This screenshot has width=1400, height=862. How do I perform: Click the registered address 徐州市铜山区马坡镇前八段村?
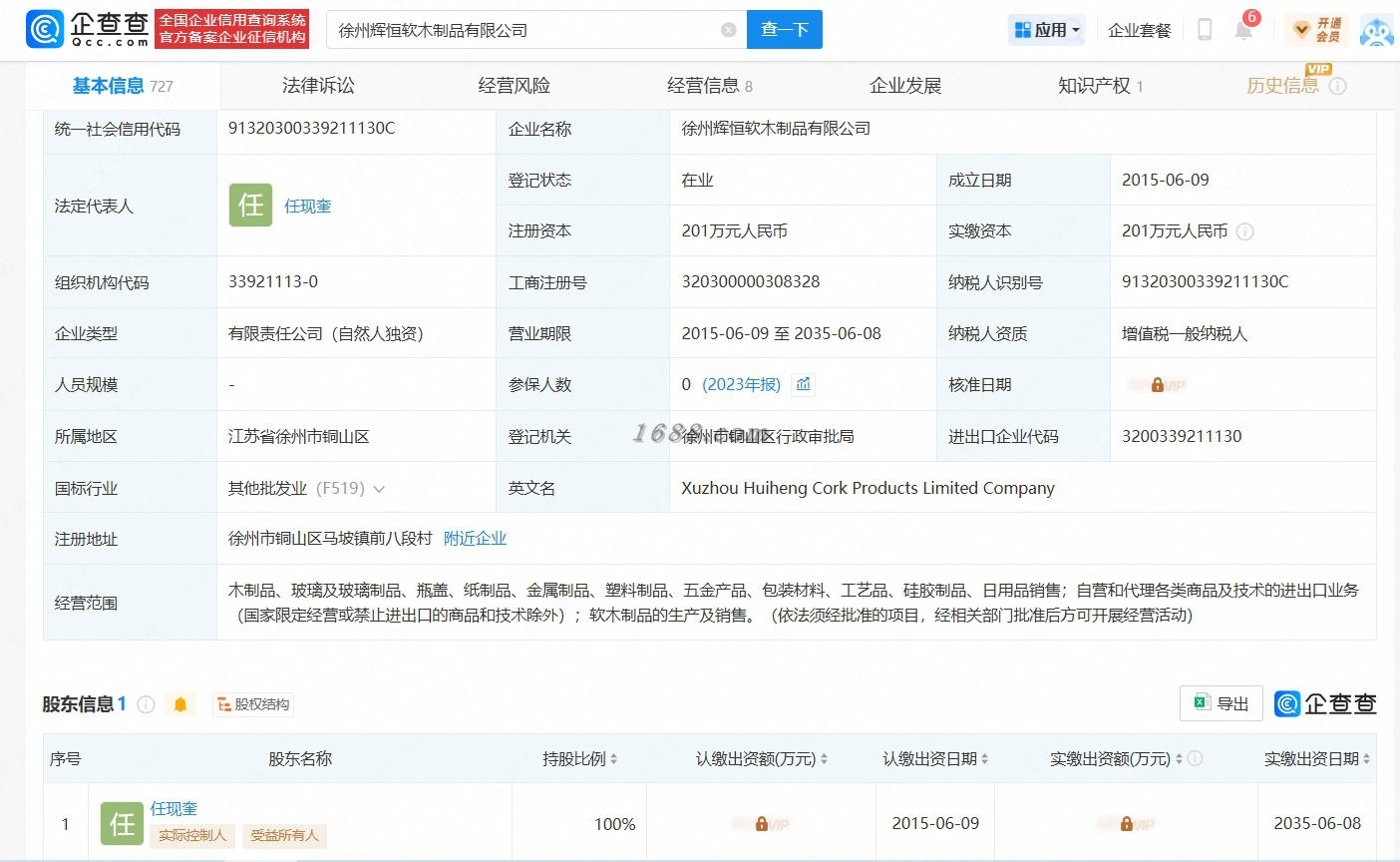pyautogui.click(x=330, y=539)
